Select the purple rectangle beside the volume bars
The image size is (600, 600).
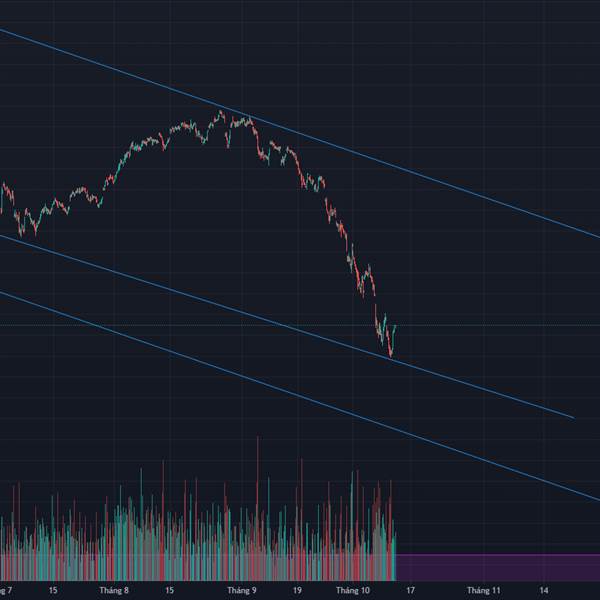point(498,567)
